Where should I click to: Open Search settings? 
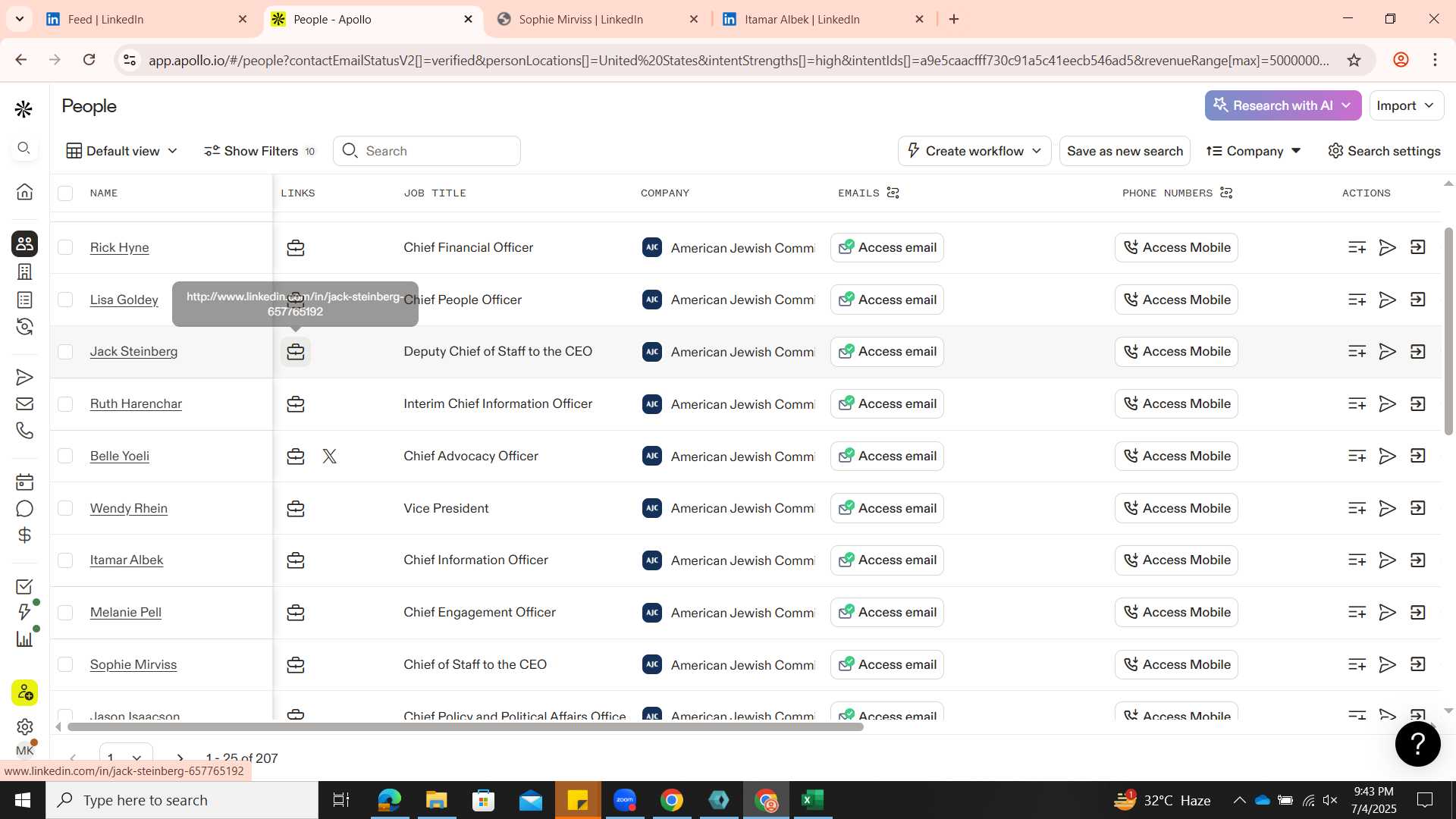pos(1384,151)
